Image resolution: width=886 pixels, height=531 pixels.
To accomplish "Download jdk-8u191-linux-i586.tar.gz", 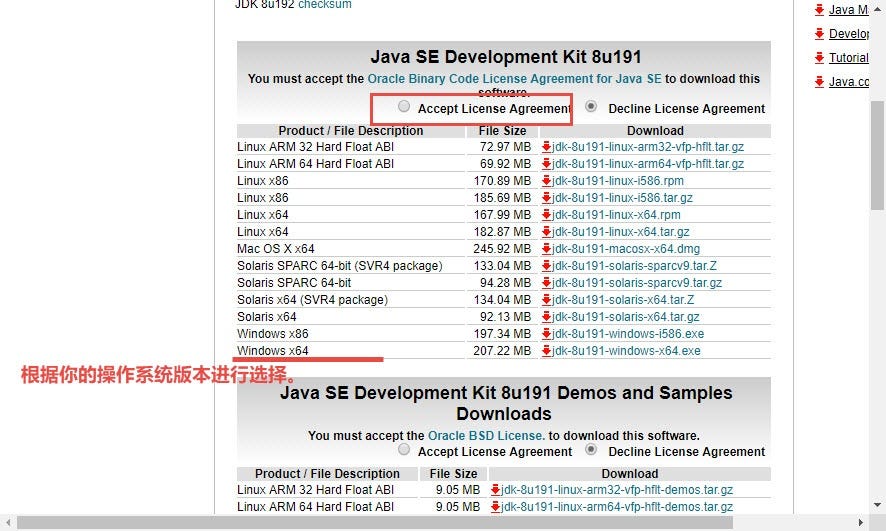I will tap(622, 198).
